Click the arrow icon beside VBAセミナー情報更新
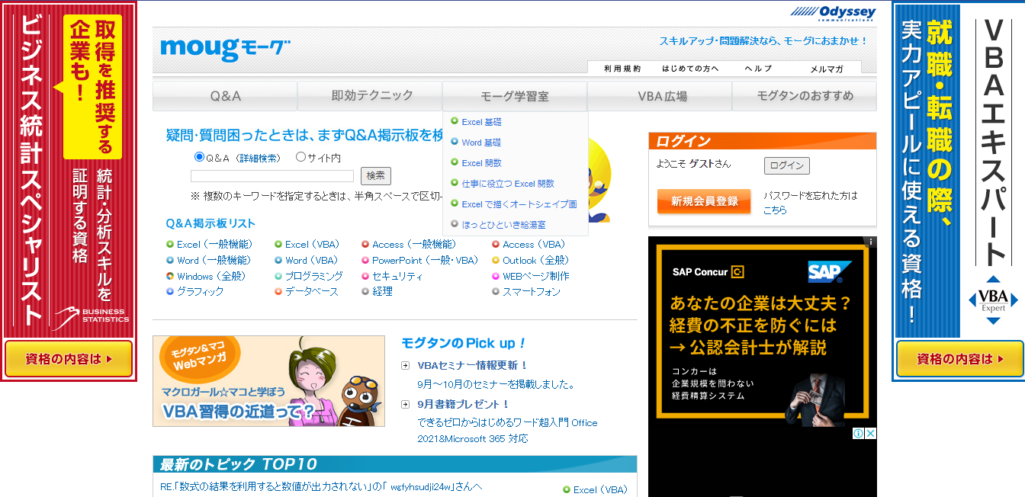Viewport: 1025px width, 497px height. 406,366
